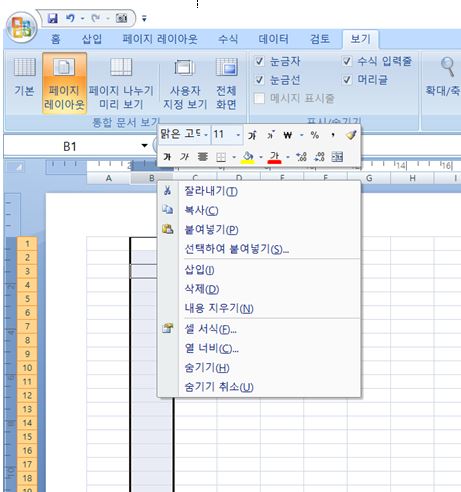This screenshot has height=492, width=461.
Task: Choose Unhide (숨기기 취소) from context menu
Action: 259,387
